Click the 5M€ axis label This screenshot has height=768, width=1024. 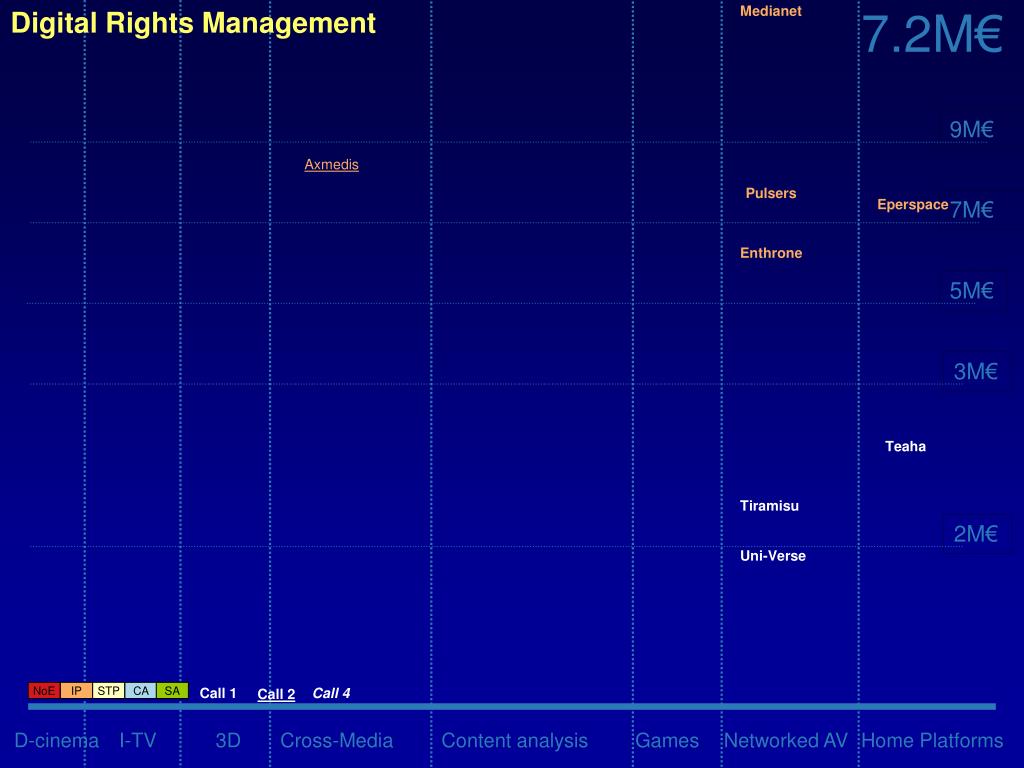tap(972, 291)
